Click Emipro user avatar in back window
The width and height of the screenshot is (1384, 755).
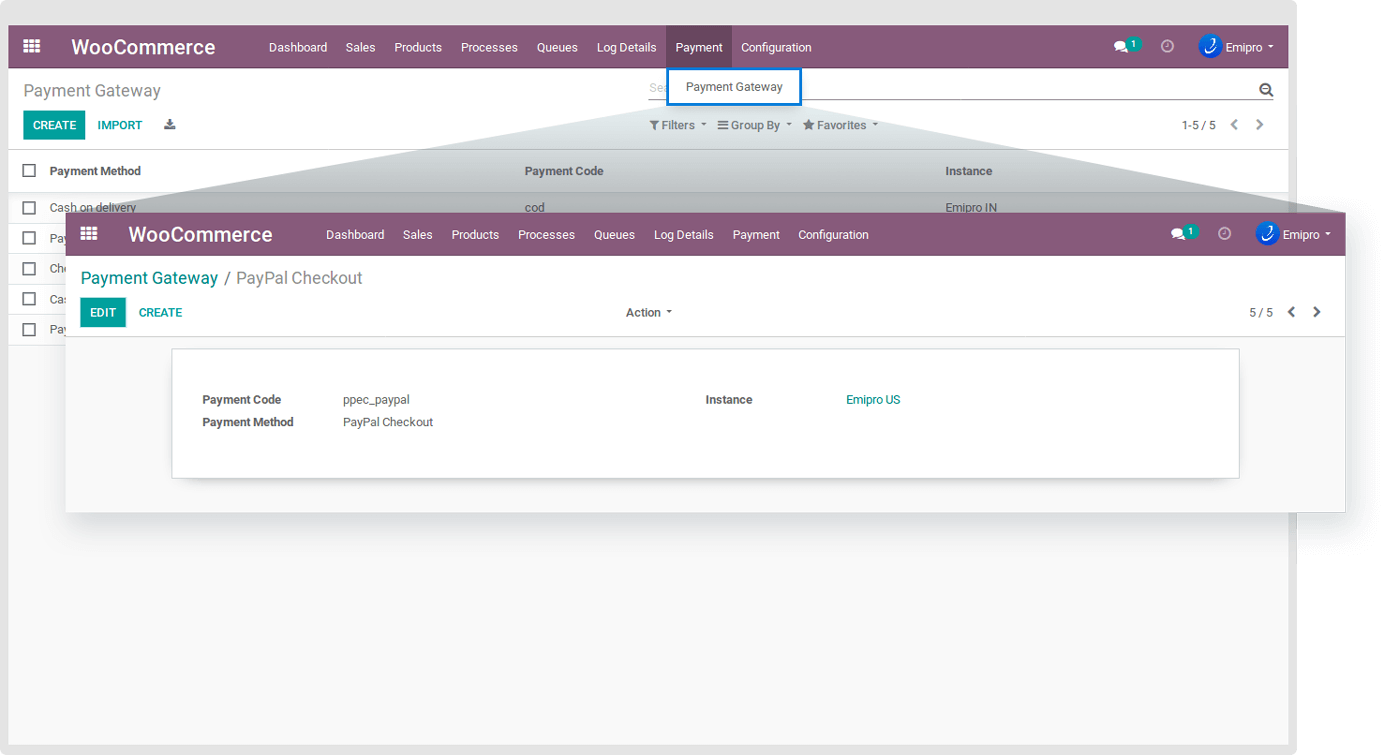tap(1210, 46)
